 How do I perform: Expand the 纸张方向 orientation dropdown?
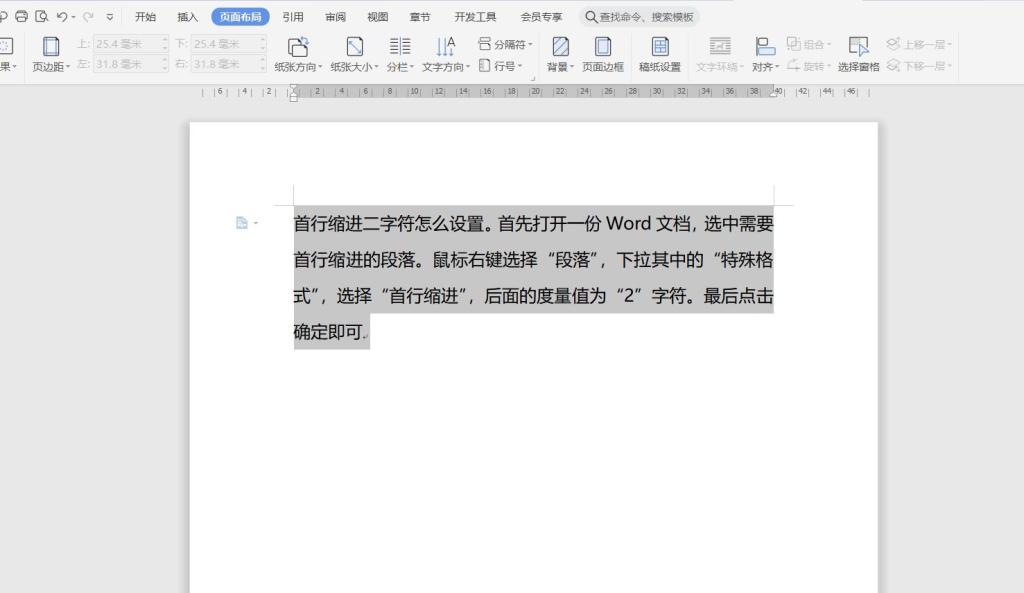[x=298, y=54]
